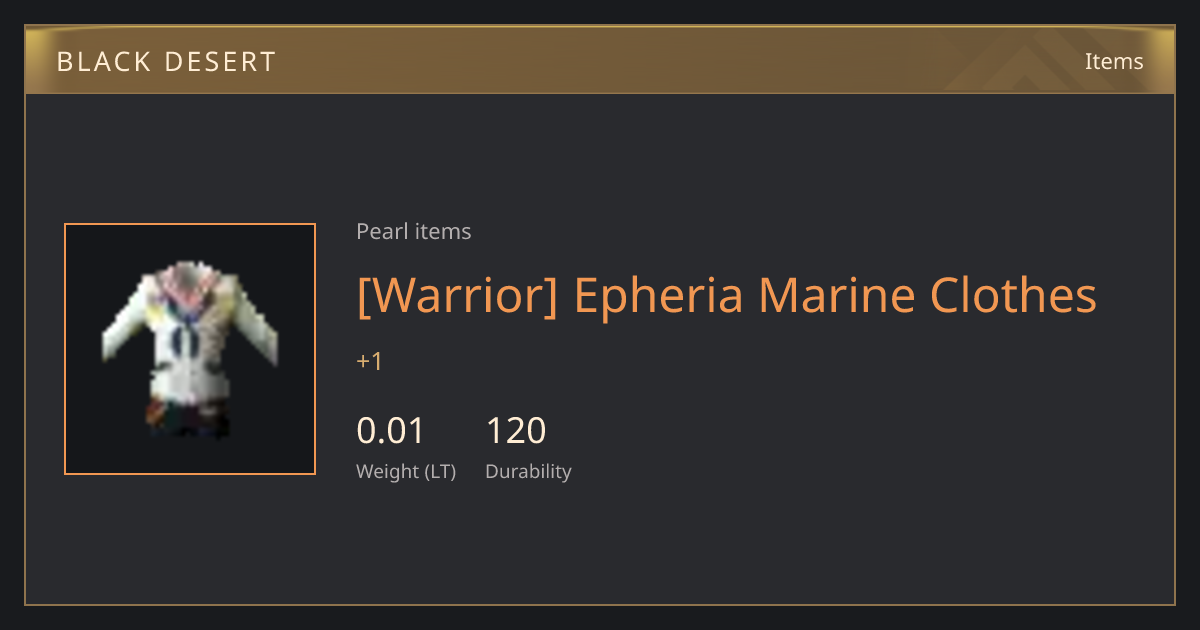Click the word Clothes in the item name
This screenshot has width=1200, height=630.
[1013, 295]
